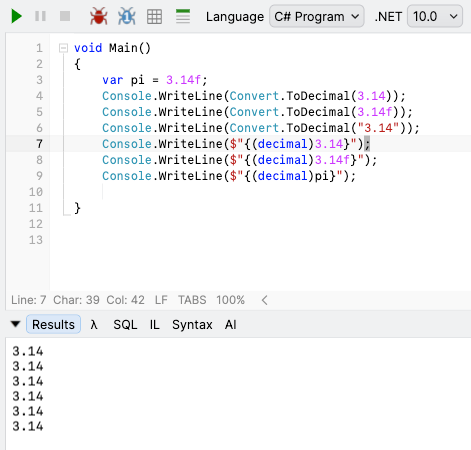Image resolution: width=471 pixels, height=450 pixels.
Task: Click the pause execution icon
Action: click(x=40, y=16)
